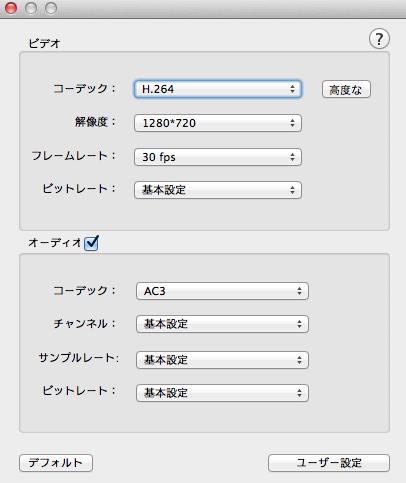
Task: Click the help question mark icon
Action: click(x=379, y=39)
